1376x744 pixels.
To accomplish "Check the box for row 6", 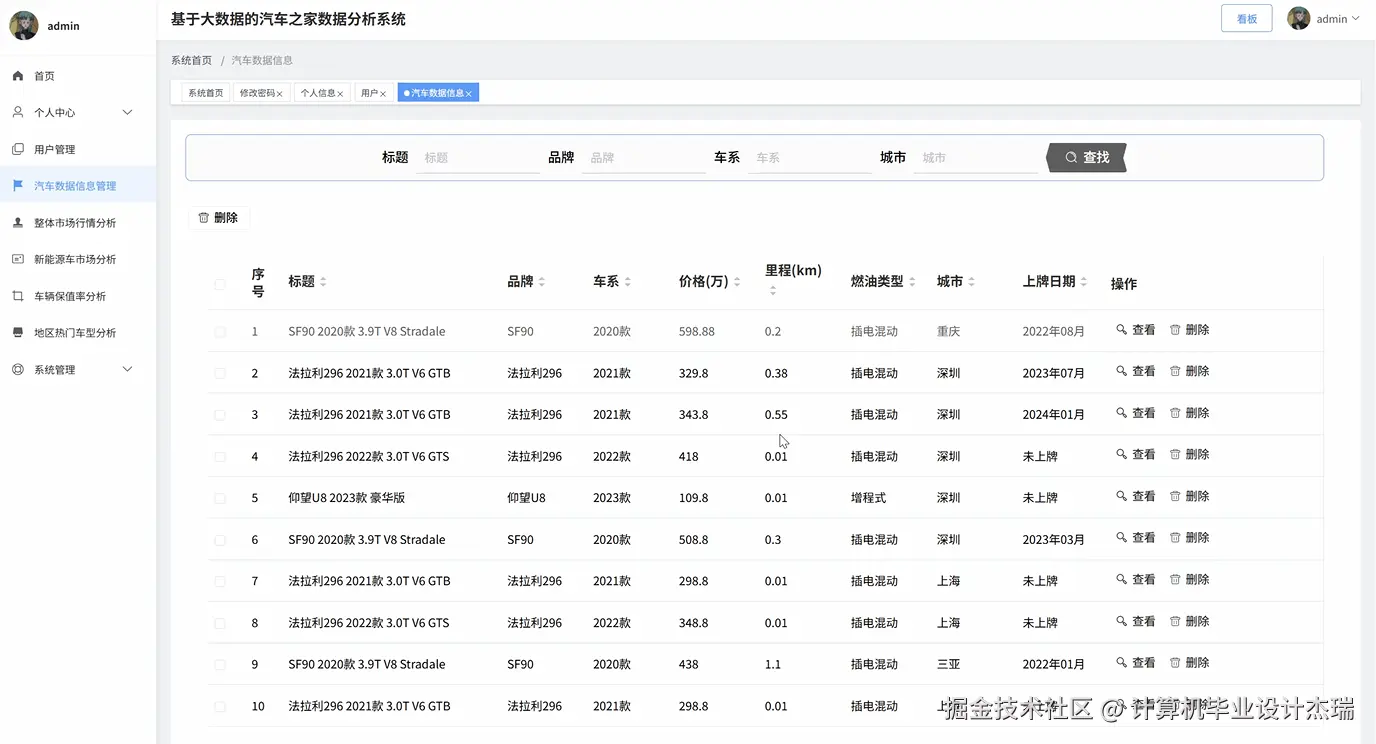I will tap(220, 540).
